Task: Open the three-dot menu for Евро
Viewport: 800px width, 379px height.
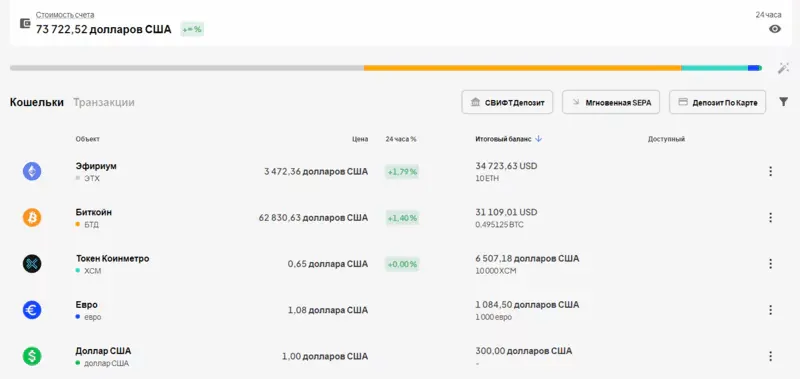Action: pos(770,310)
